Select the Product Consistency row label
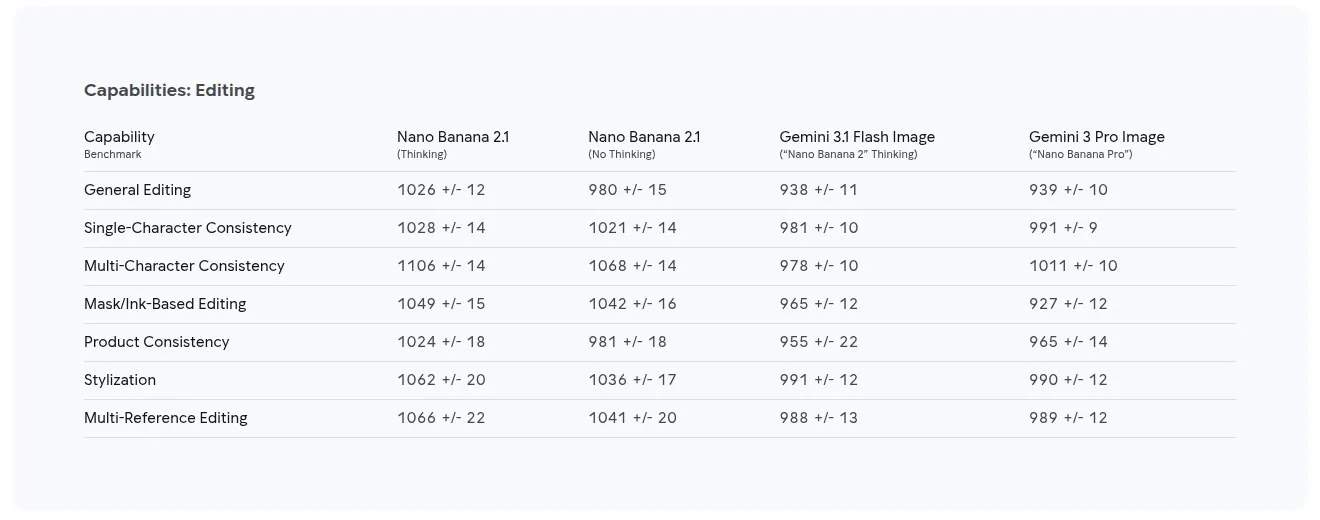The width and height of the screenshot is (1320, 520). pos(157,342)
